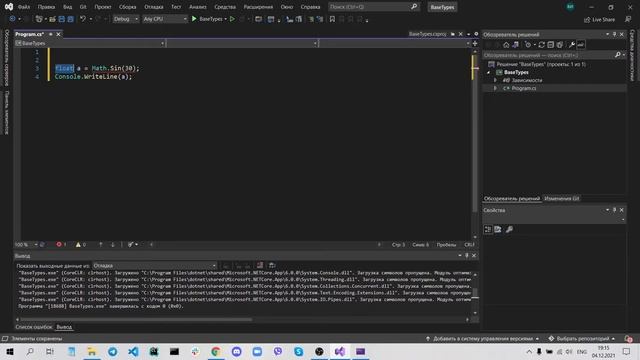Close the Program.cs tab
Image resolution: width=640 pixels, height=360 pixels.
click(58, 34)
